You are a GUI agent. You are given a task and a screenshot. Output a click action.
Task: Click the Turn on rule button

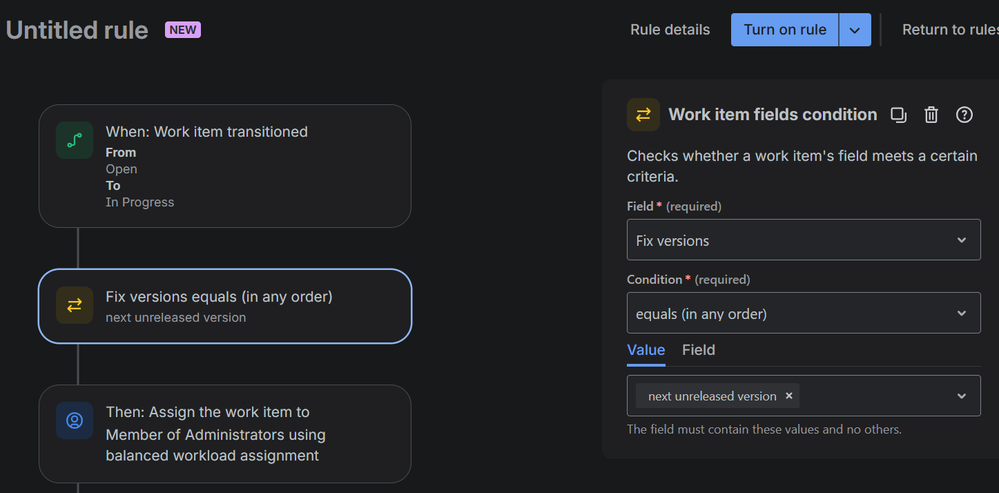785,30
